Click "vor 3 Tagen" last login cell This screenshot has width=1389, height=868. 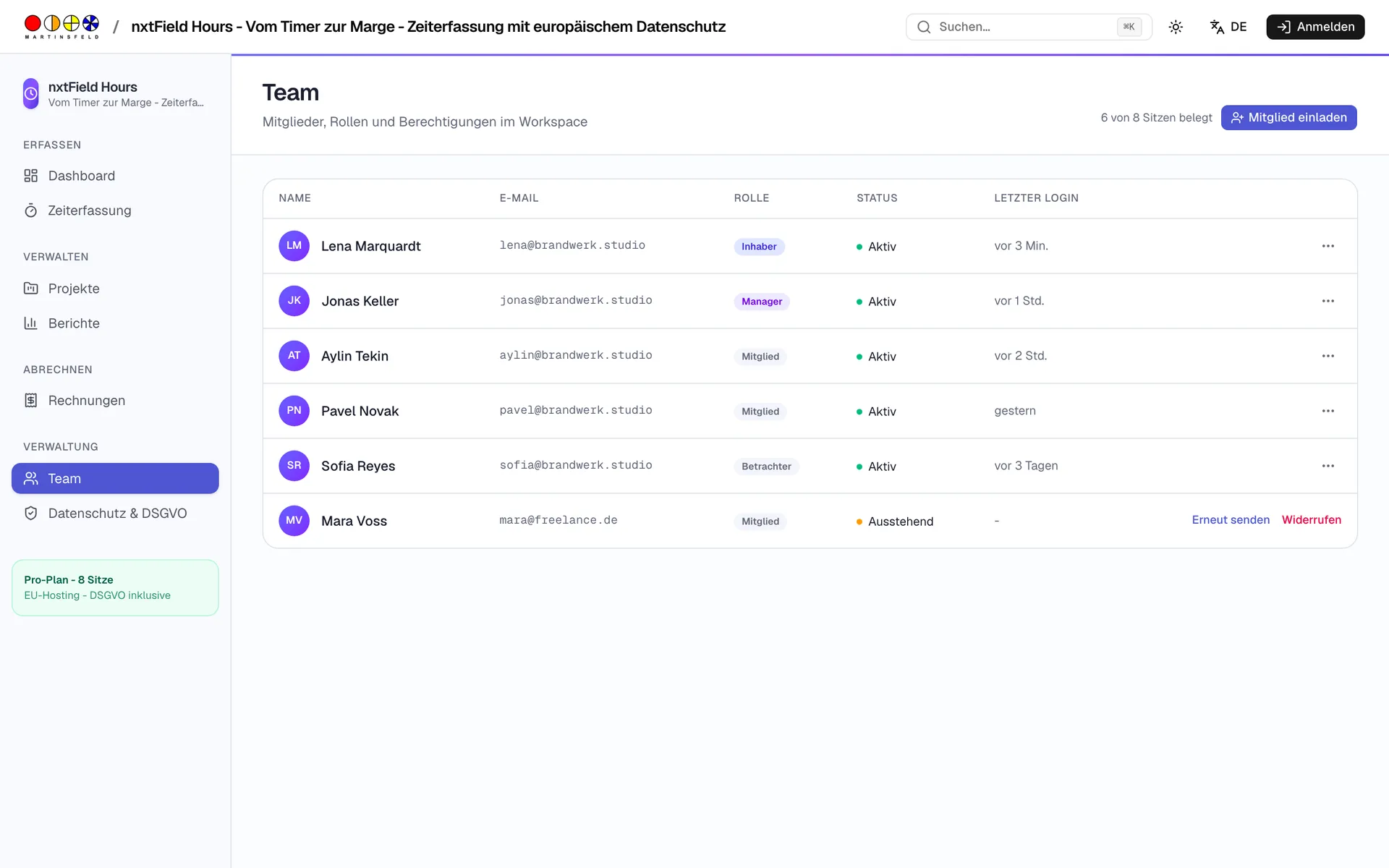tap(1026, 466)
